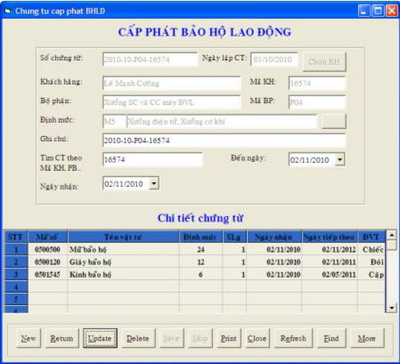400x364 pixels.
Task: Click grid scrollbar up arrow
Action: [392, 234]
